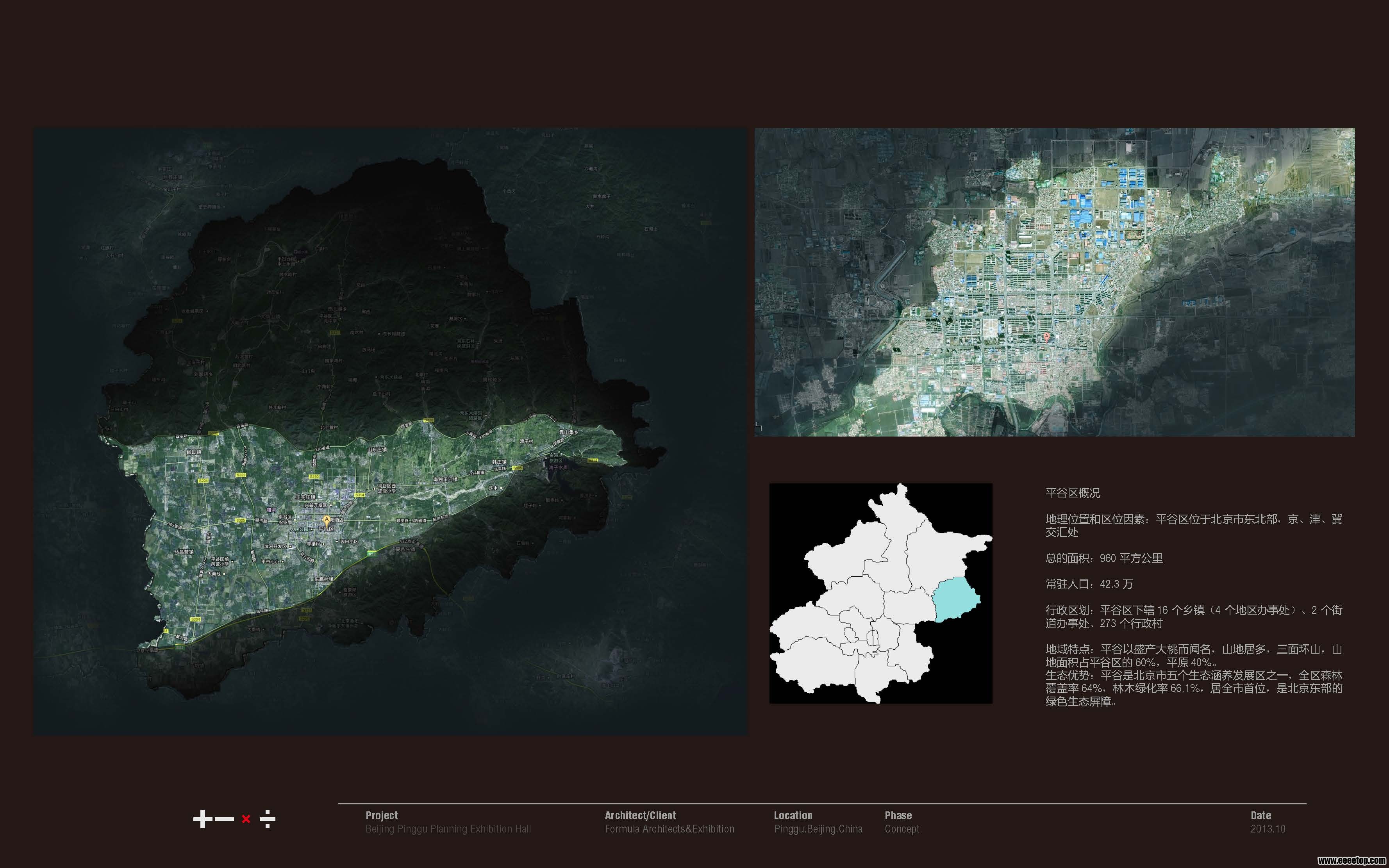1389x868 pixels.
Task: Click the '马昌营镇' label on the map
Action: pos(184,552)
